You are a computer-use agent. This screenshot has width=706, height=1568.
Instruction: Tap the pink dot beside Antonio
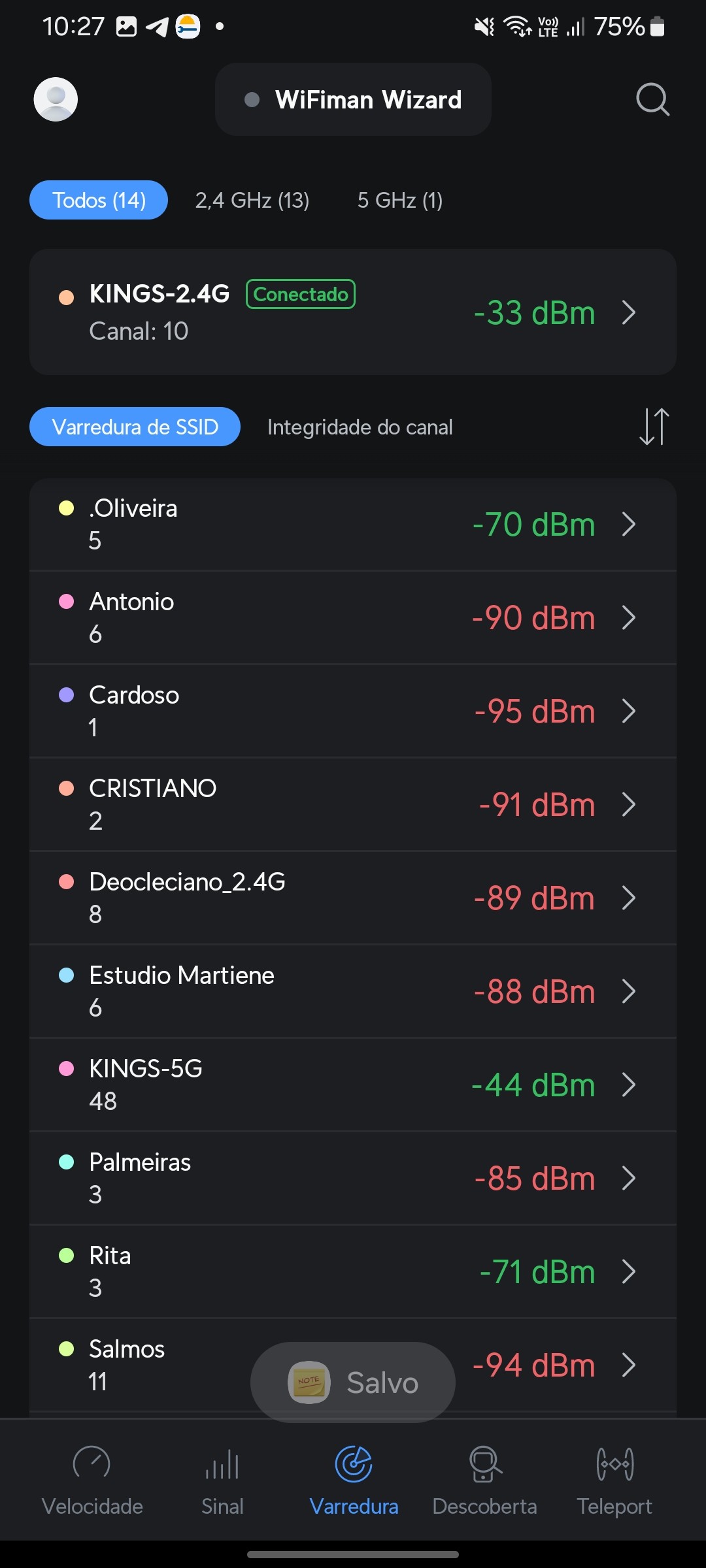point(66,601)
